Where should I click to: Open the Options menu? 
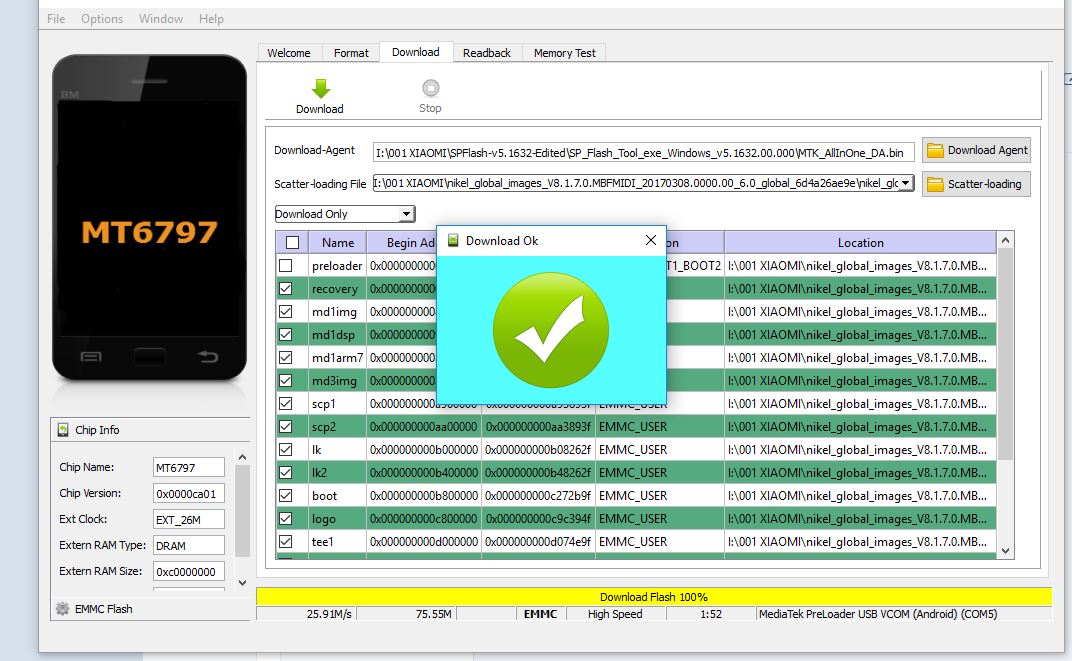point(102,19)
